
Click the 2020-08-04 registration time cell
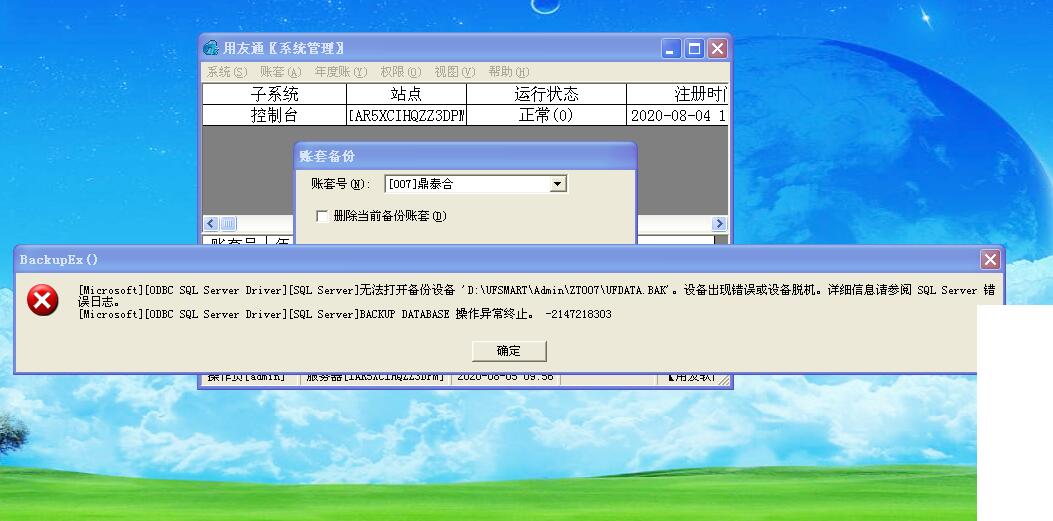point(678,115)
